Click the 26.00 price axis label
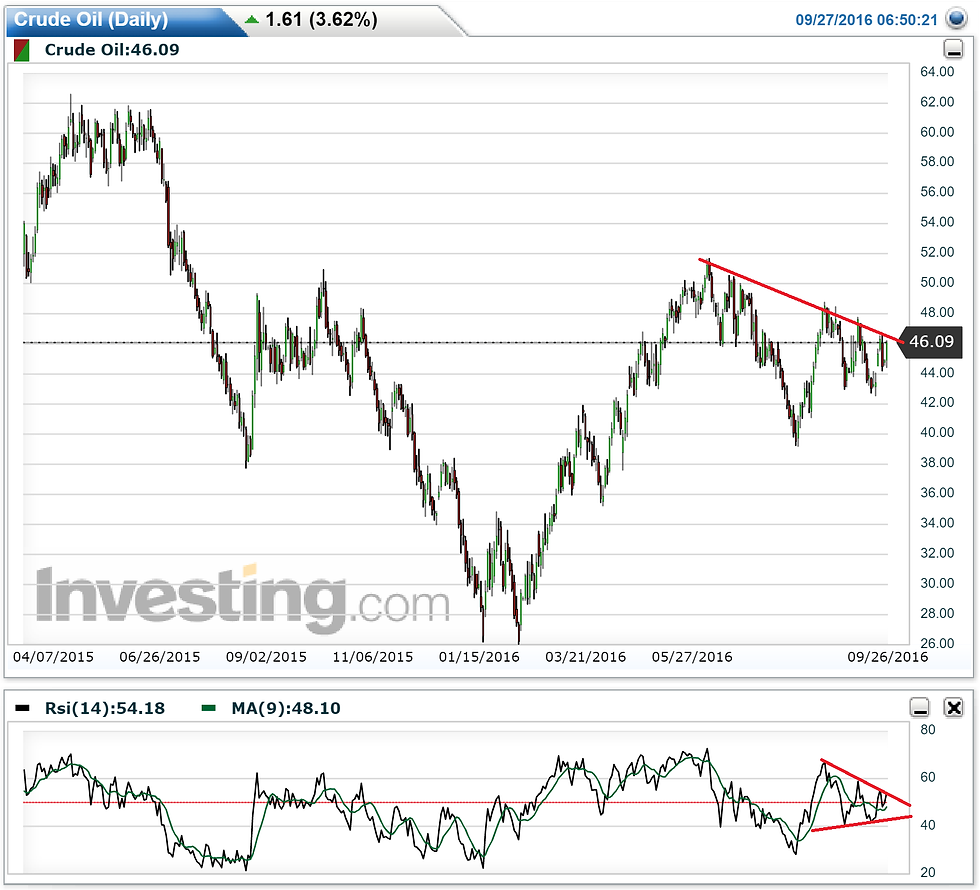The height and width of the screenshot is (890, 980). click(937, 643)
